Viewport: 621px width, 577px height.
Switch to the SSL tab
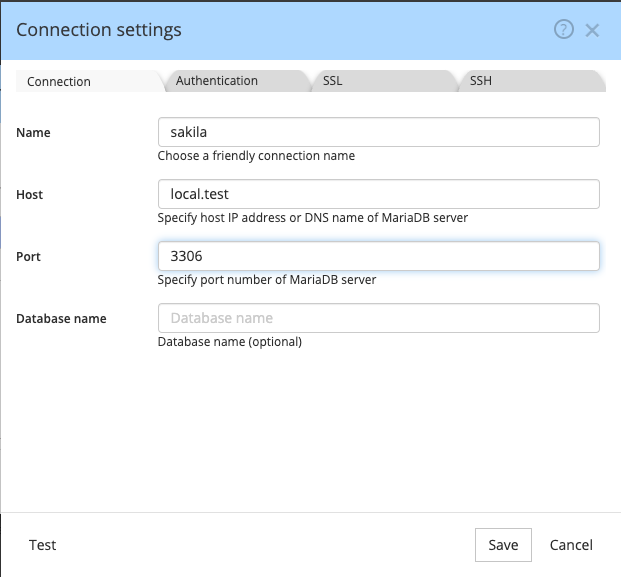click(x=384, y=81)
